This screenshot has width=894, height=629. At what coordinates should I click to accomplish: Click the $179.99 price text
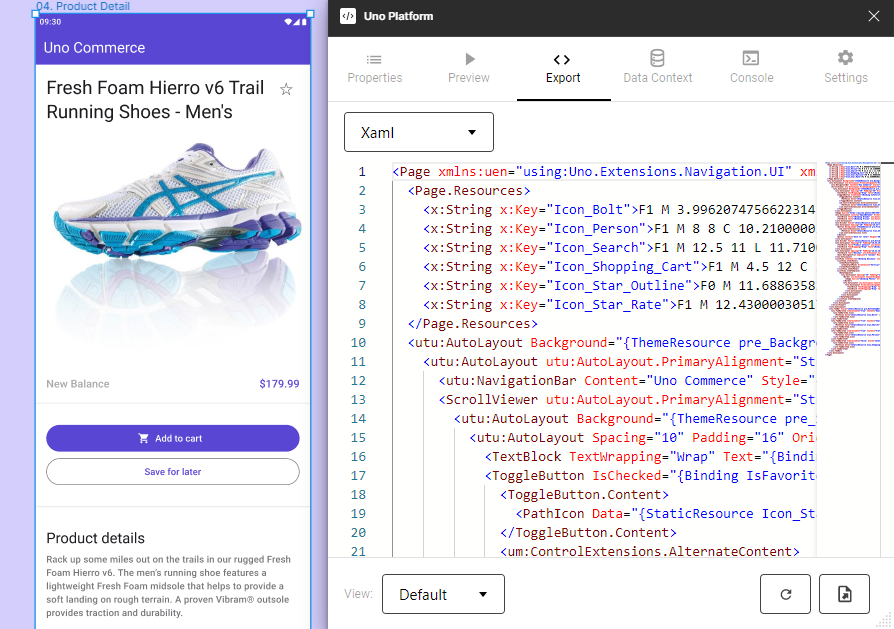click(x=279, y=384)
